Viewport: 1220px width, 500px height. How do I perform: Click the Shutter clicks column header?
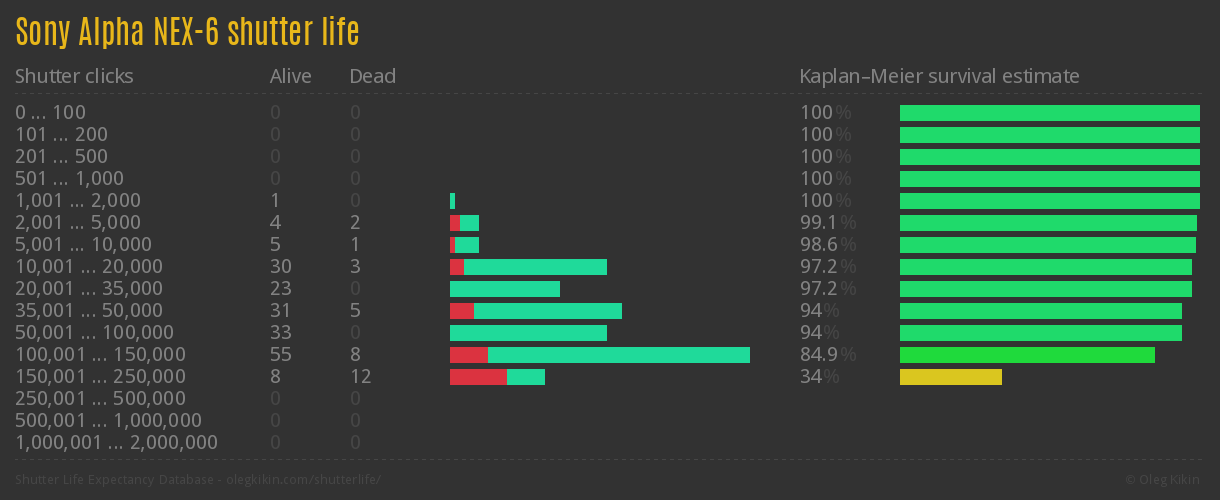(x=74, y=76)
